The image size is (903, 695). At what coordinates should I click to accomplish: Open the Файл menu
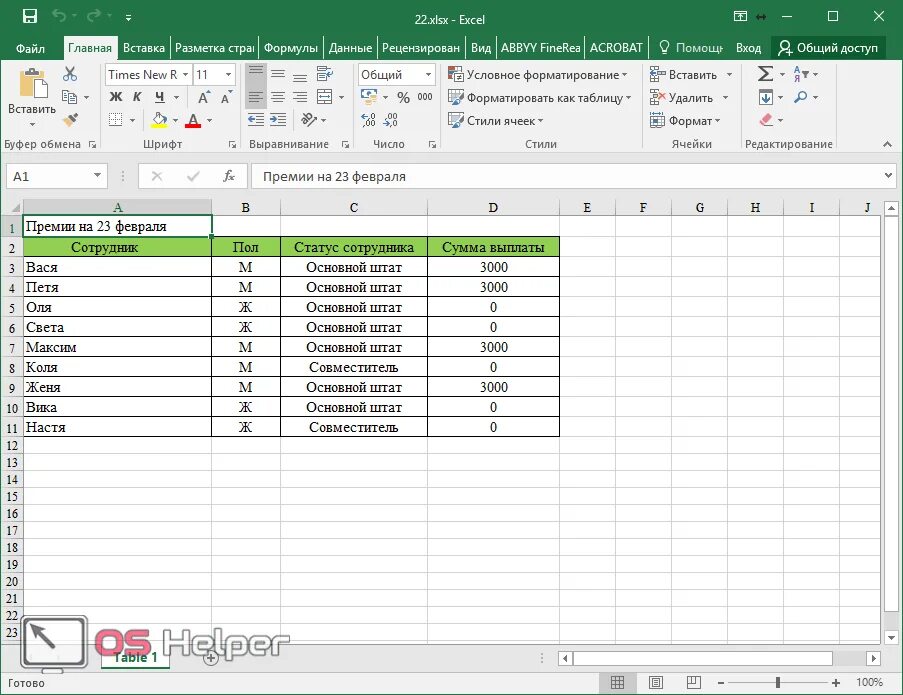pos(30,48)
